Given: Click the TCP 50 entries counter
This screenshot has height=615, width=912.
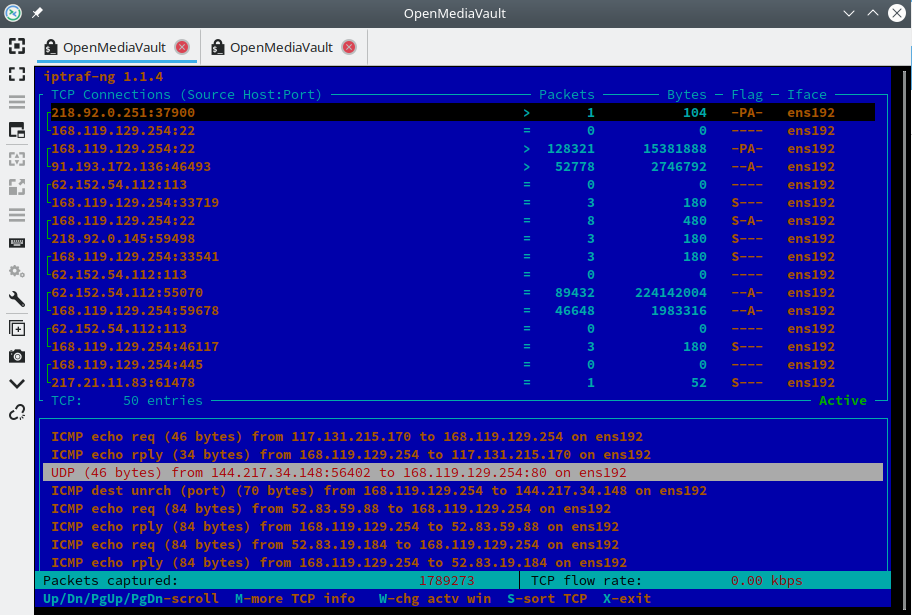Looking at the screenshot, I should (x=127, y=400).
